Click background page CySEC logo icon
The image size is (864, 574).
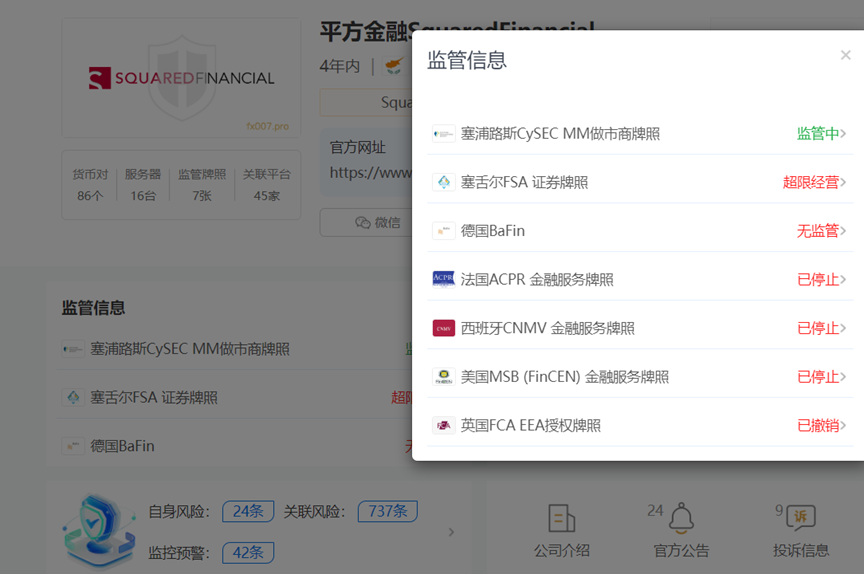pos(73,349)
